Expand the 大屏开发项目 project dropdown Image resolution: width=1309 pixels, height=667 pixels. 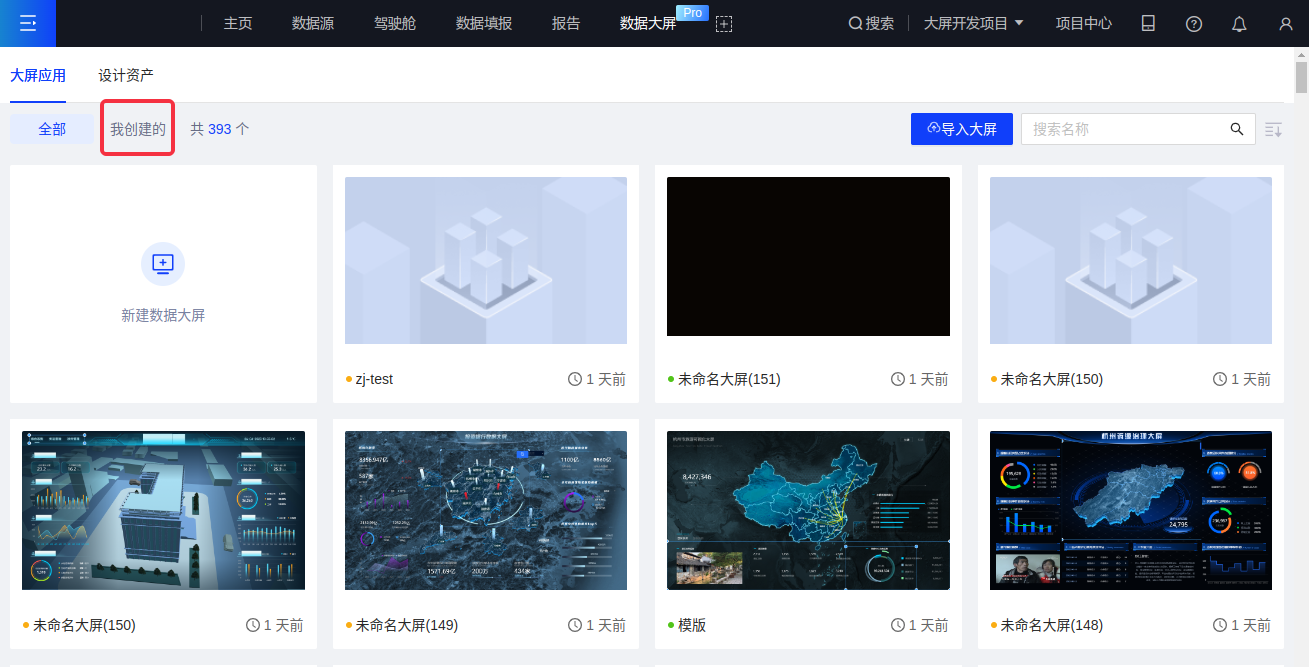coord(973,23)
